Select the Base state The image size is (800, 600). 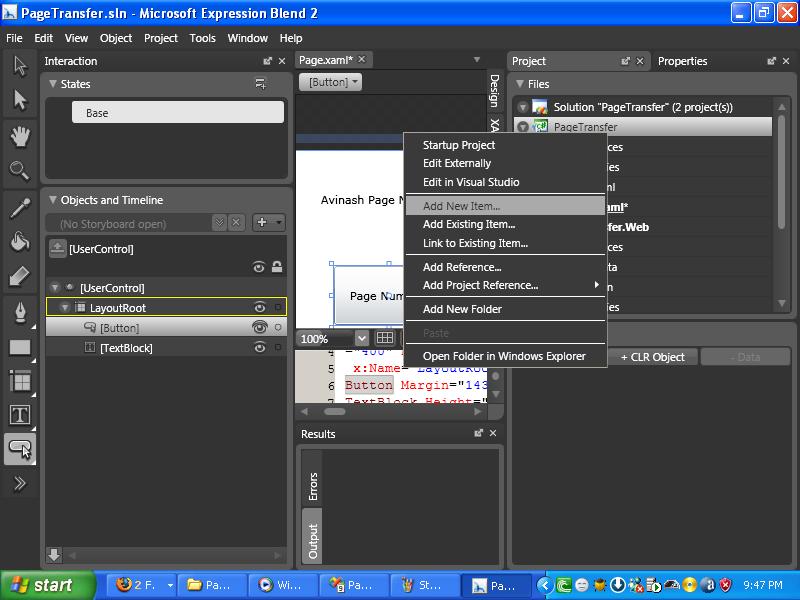(x=178, y=112)
